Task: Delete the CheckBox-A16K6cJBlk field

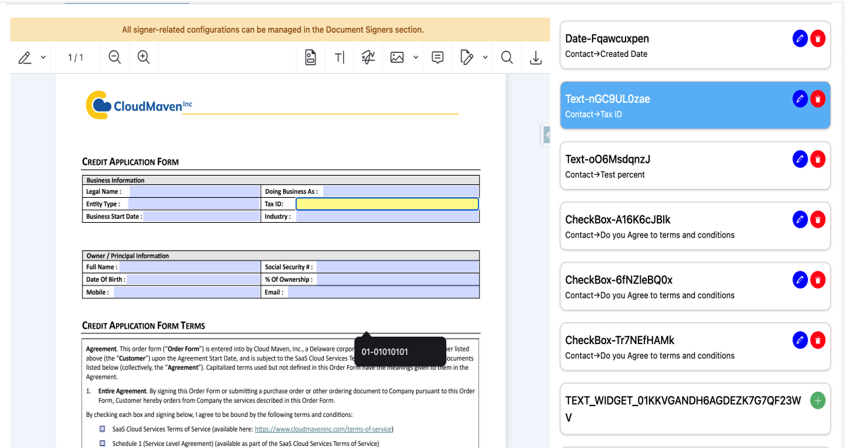Action: click(818, 220)
